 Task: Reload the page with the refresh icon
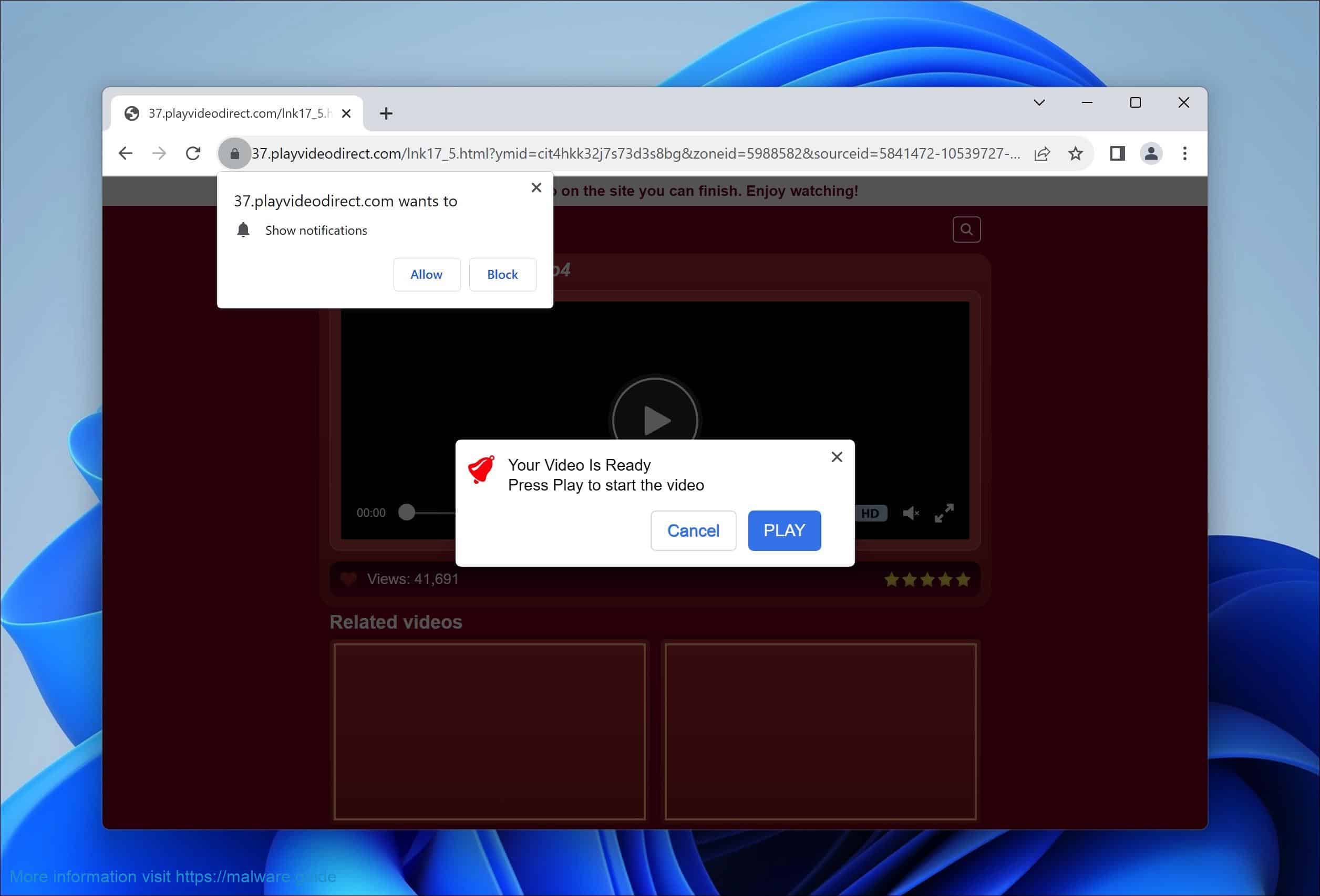[193, 153]
